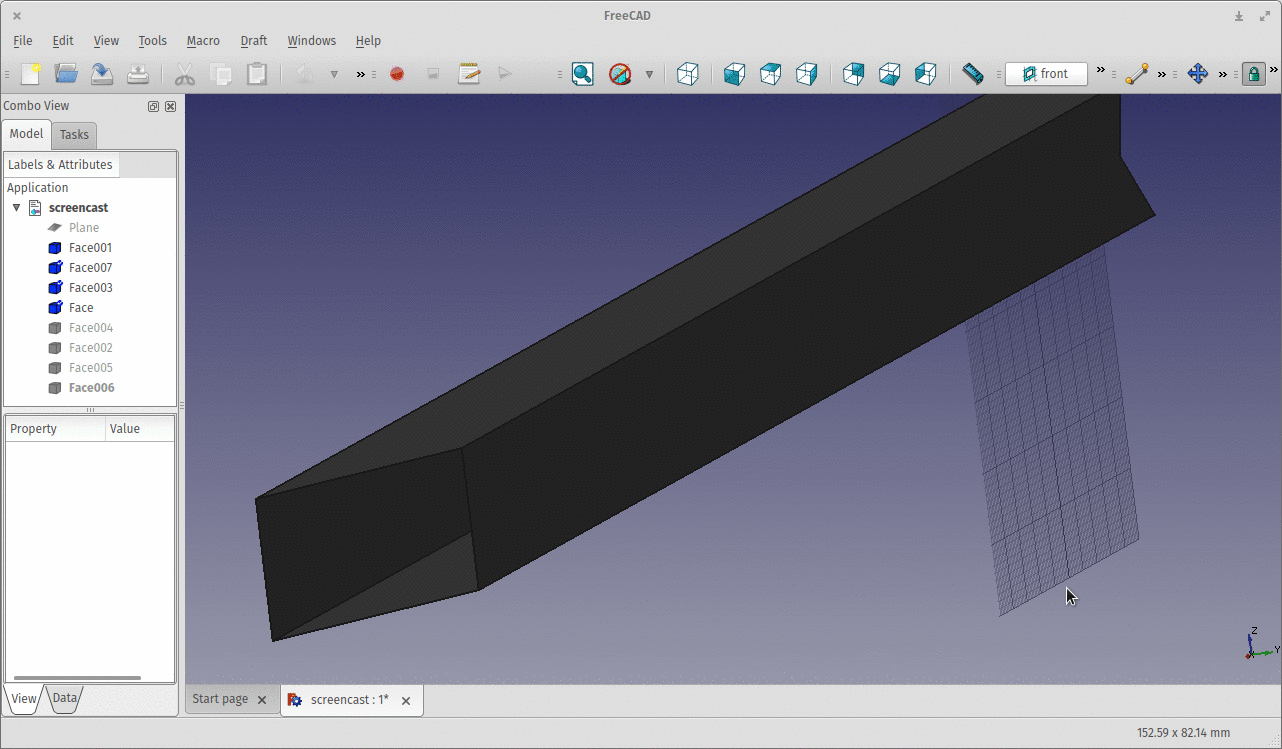Screen dimensions: 1282x749
Task: Open the Macro menu
Action: 203,41
